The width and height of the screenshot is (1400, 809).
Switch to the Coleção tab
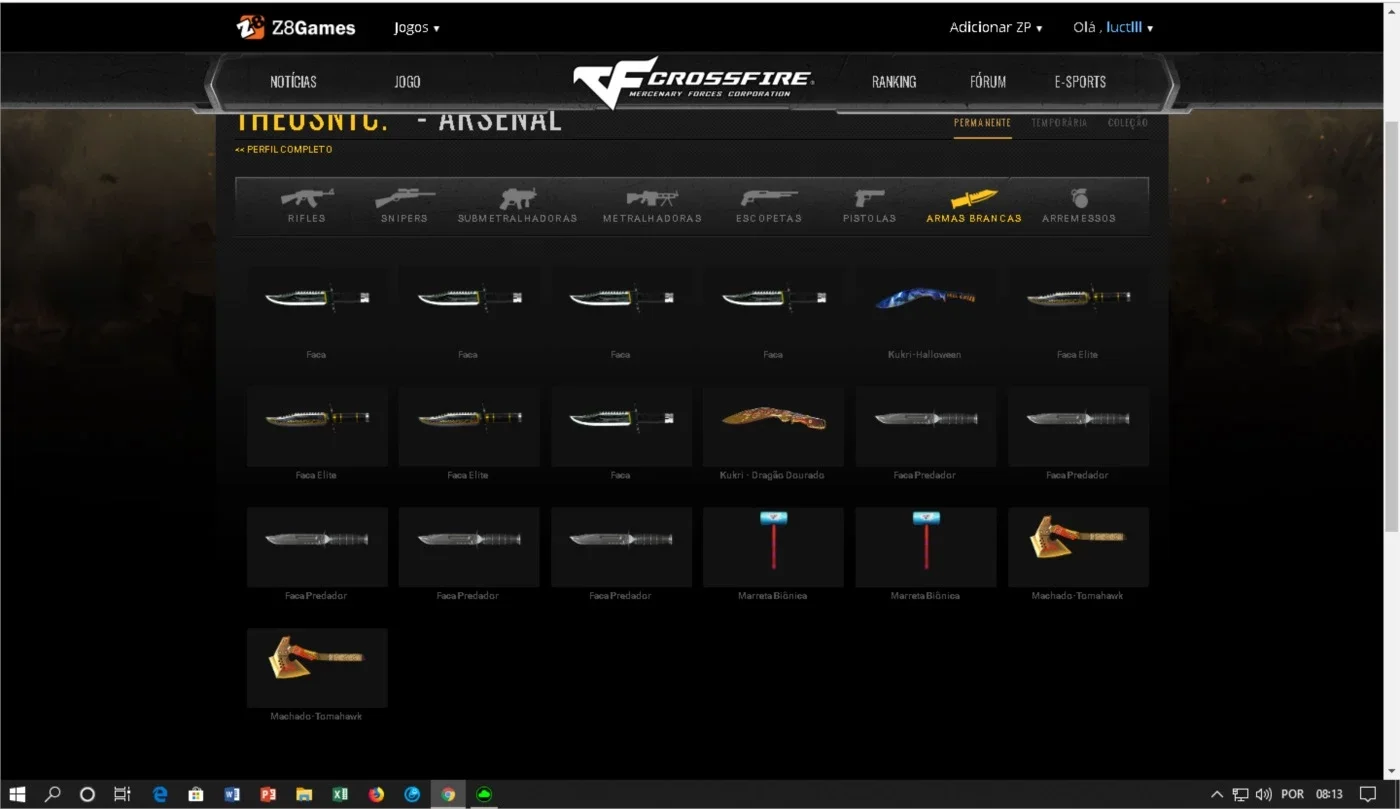1128,123
